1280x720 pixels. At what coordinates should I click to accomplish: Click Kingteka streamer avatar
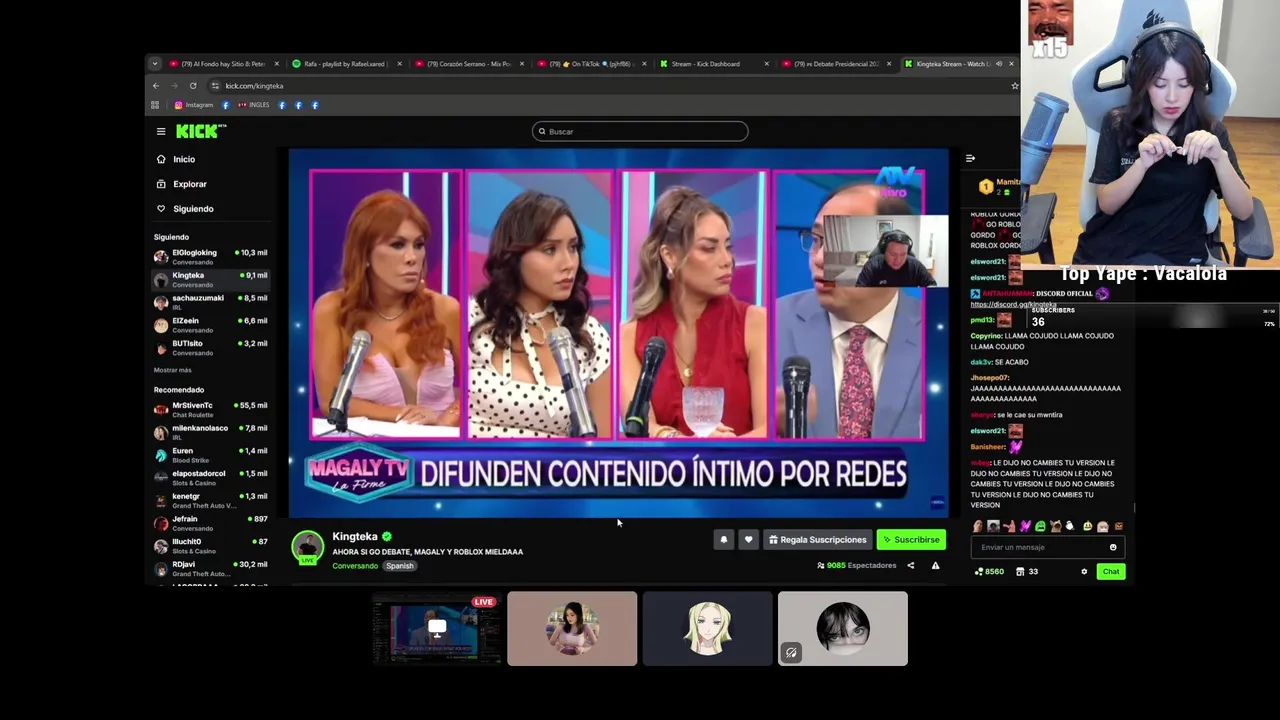pos(308,546)
